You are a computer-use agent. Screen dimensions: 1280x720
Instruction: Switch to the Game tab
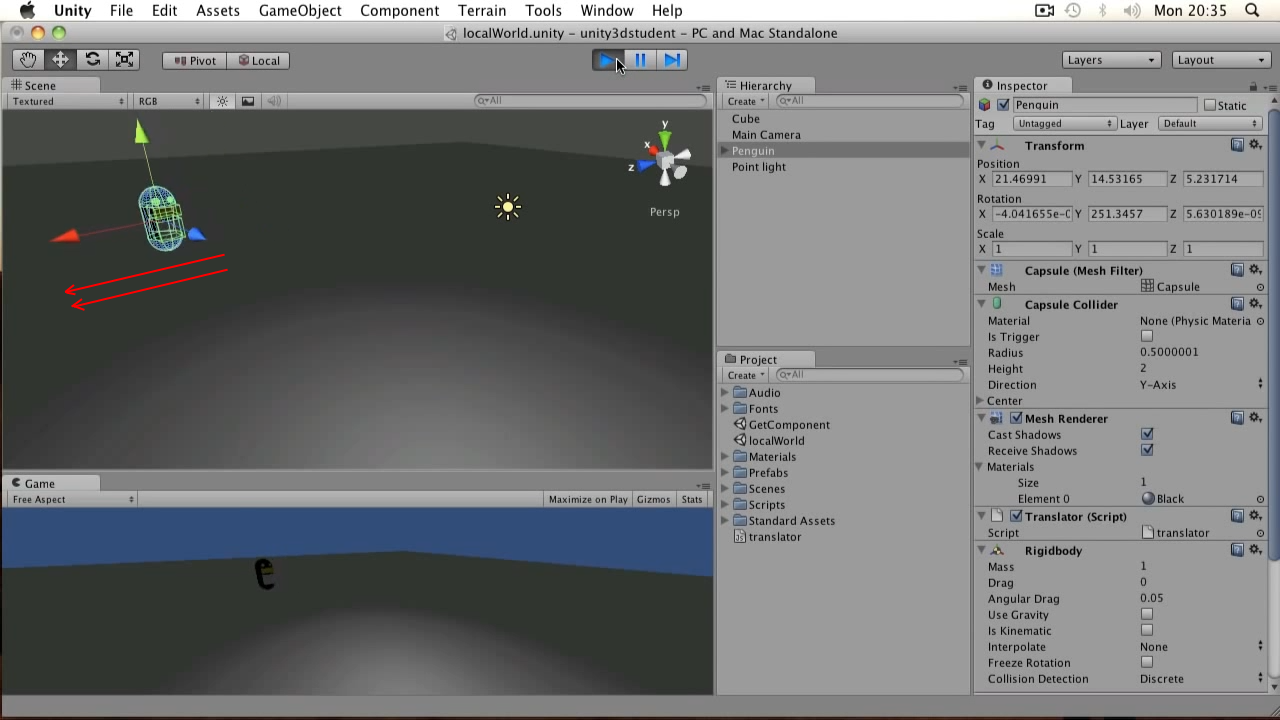[x=40, y=483]
